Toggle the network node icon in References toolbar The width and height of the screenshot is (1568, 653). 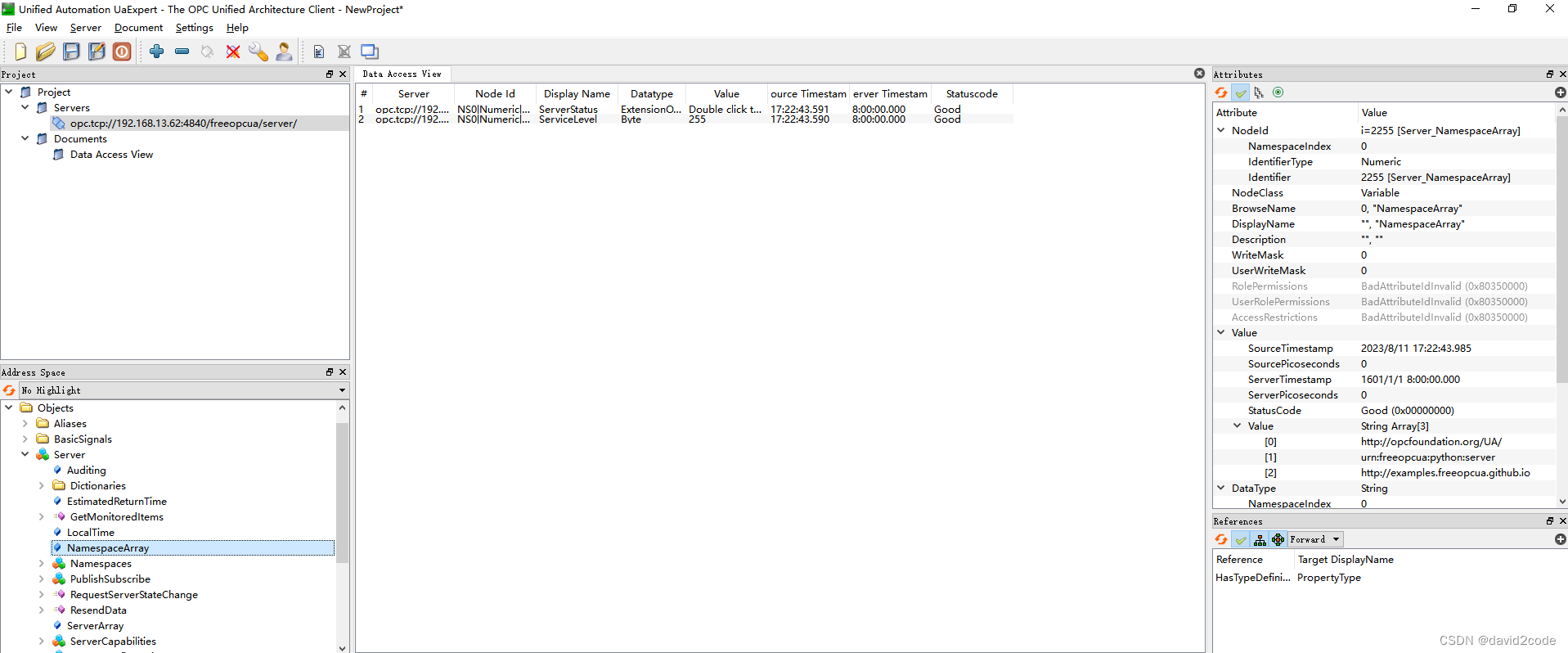(x=1278, y=539)
